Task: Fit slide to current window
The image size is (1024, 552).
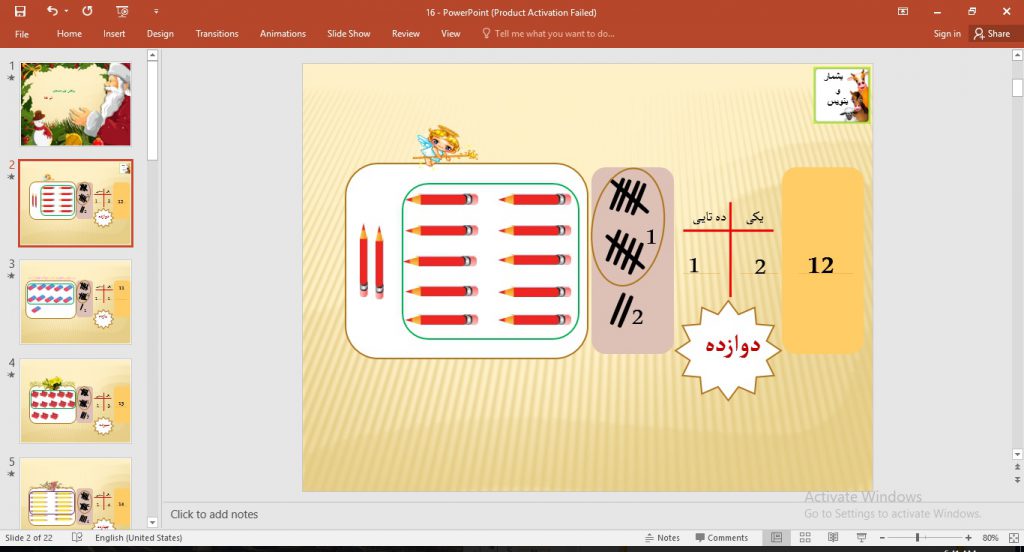Action: 1013,538
